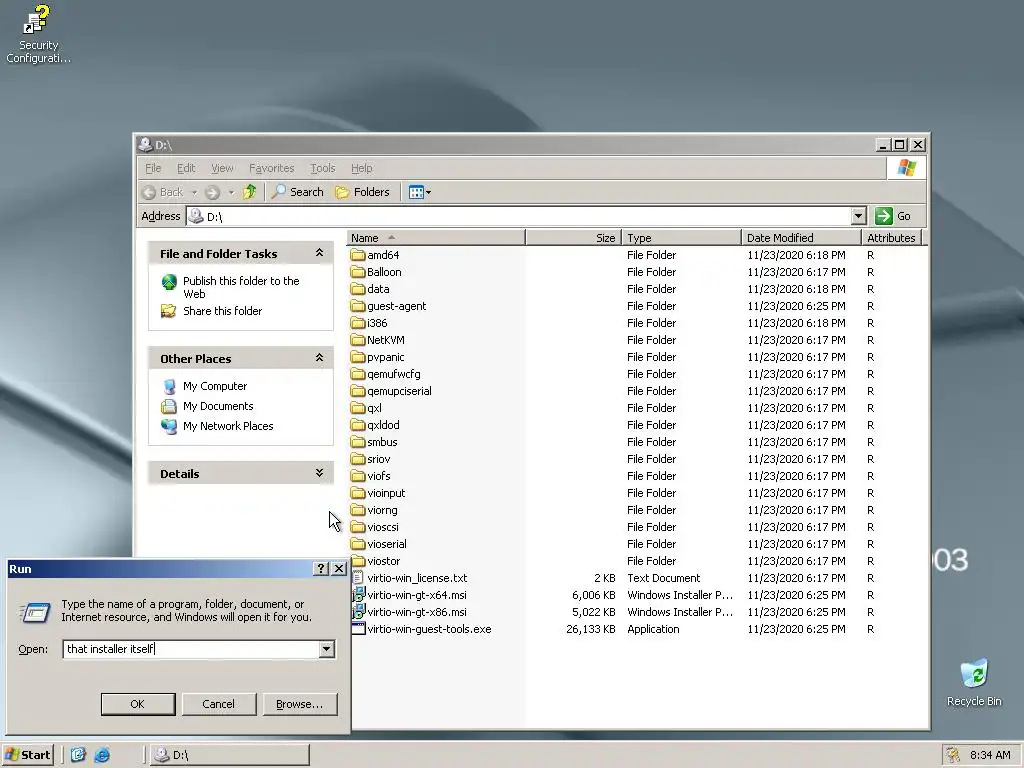Select the vioserial folder icon
The width and height of the screenshot is (1024, 768).
pyautogui.click(x=357, y=543)
